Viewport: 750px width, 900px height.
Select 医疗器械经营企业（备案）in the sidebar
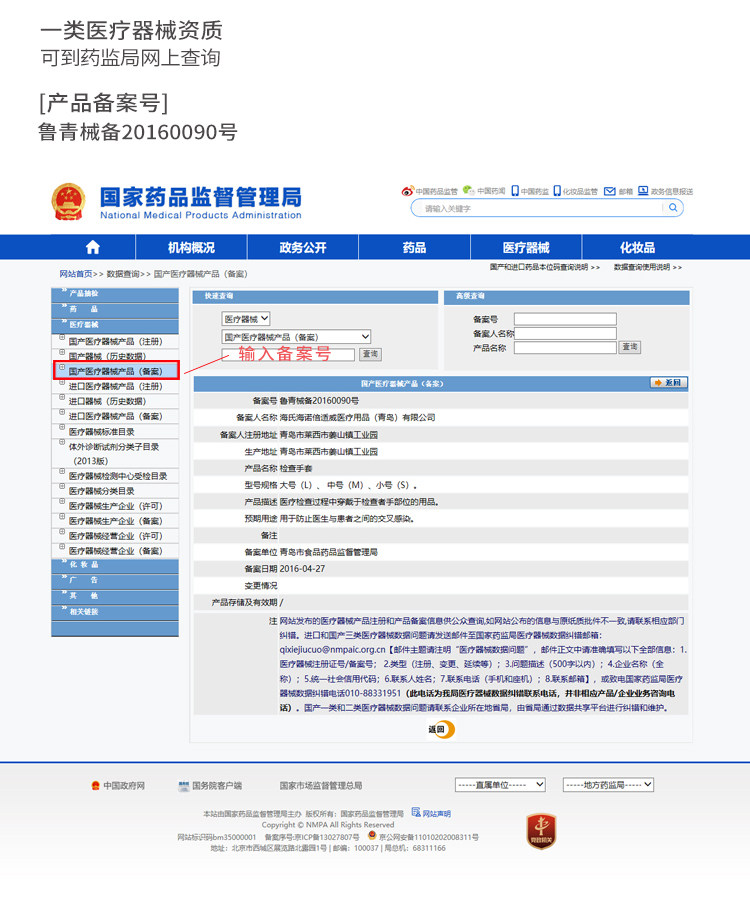click(115, 550)
